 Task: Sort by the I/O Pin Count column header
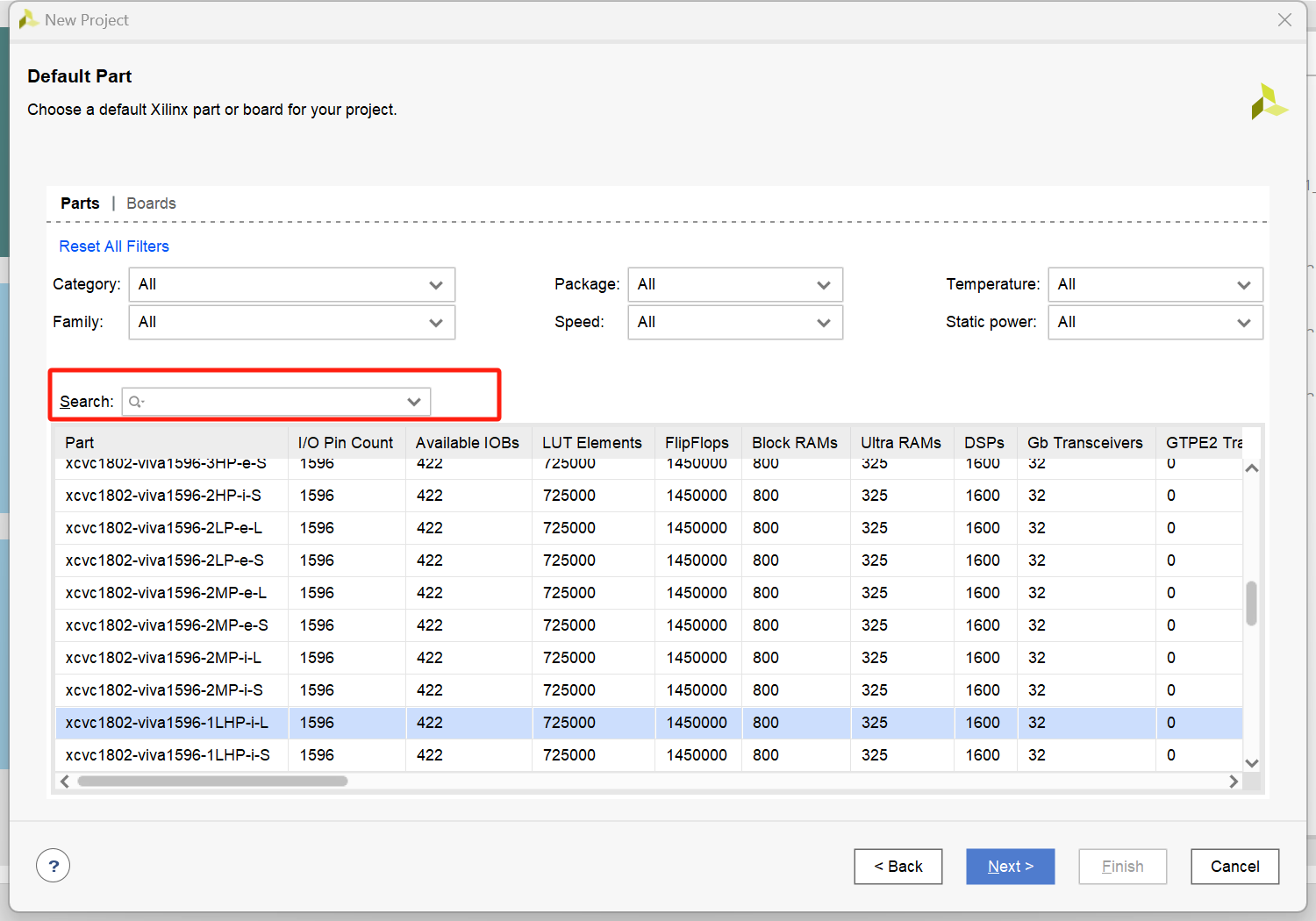347,443
